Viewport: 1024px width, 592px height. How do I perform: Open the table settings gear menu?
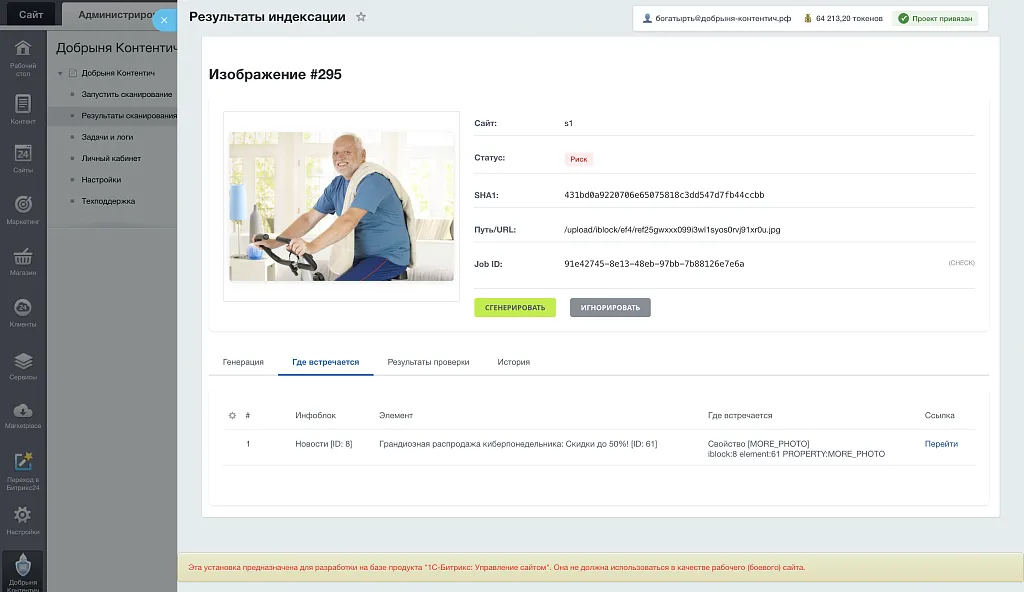(232, 415)
